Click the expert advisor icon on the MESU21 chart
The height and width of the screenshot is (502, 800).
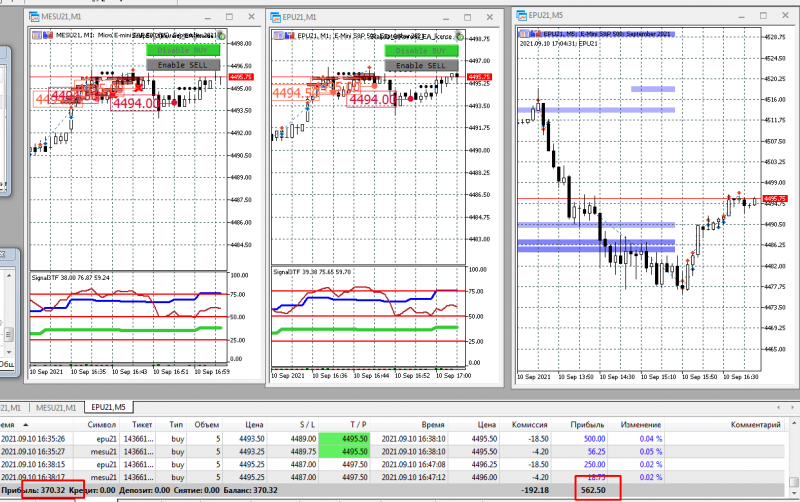click(x=221, y=36)
